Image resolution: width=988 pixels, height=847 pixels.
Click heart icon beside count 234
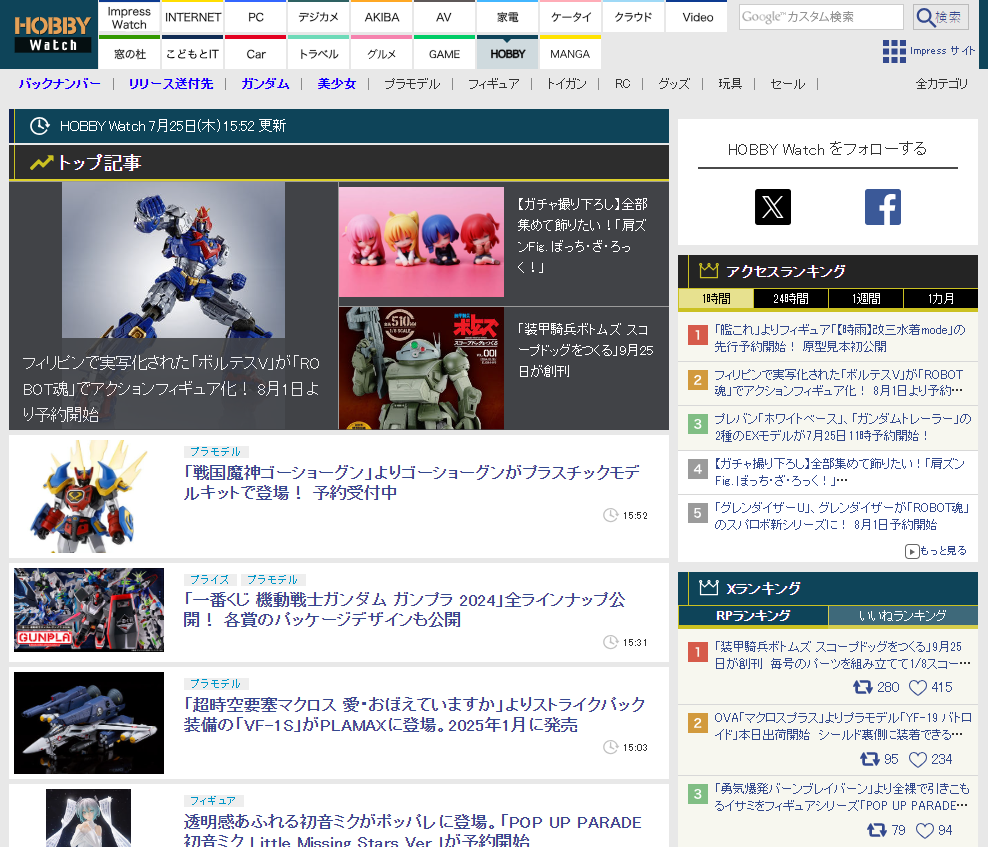[918, 759]
